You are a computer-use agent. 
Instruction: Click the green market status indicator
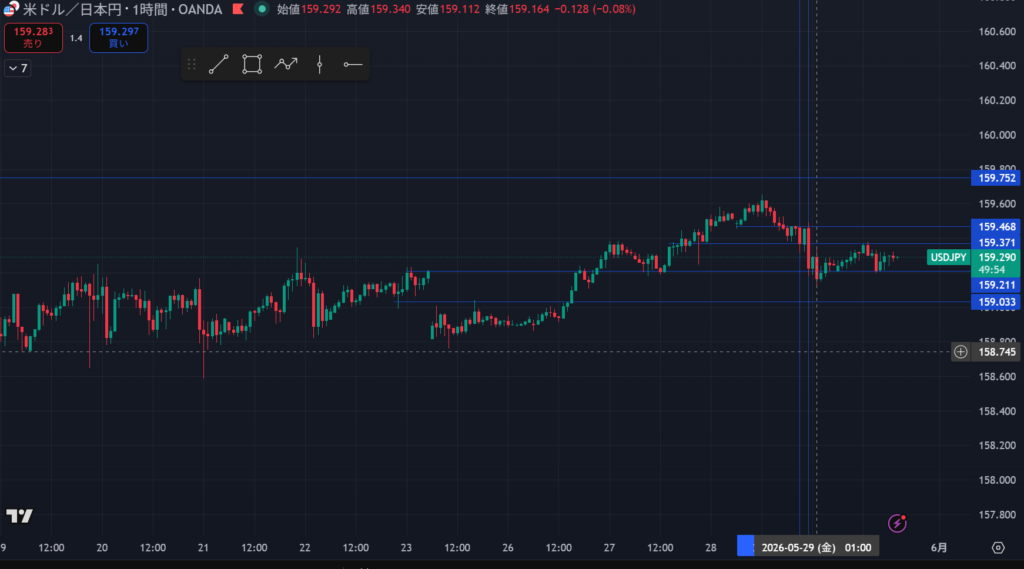click(x=261, y=9)
